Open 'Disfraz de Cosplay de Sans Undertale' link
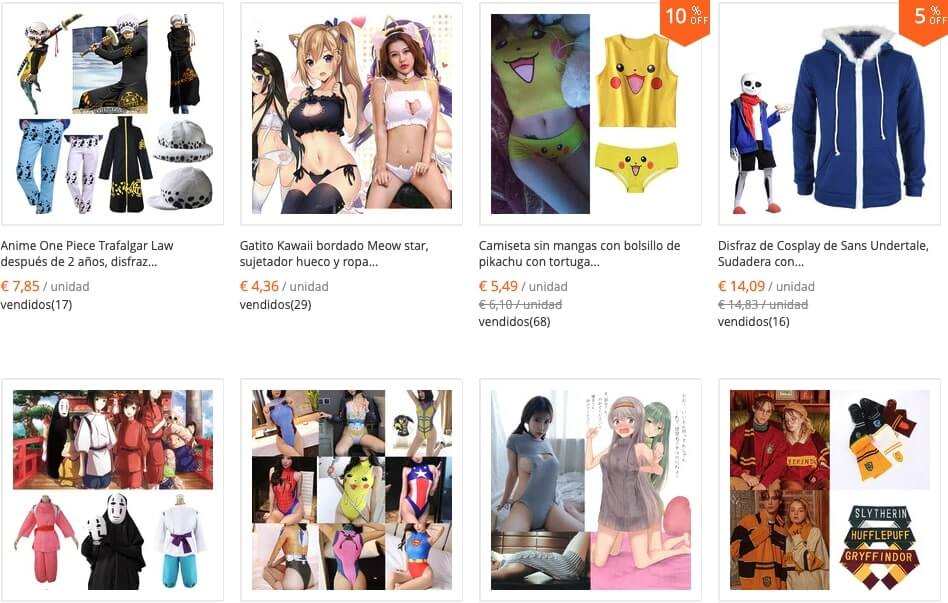 click(823, 254)
